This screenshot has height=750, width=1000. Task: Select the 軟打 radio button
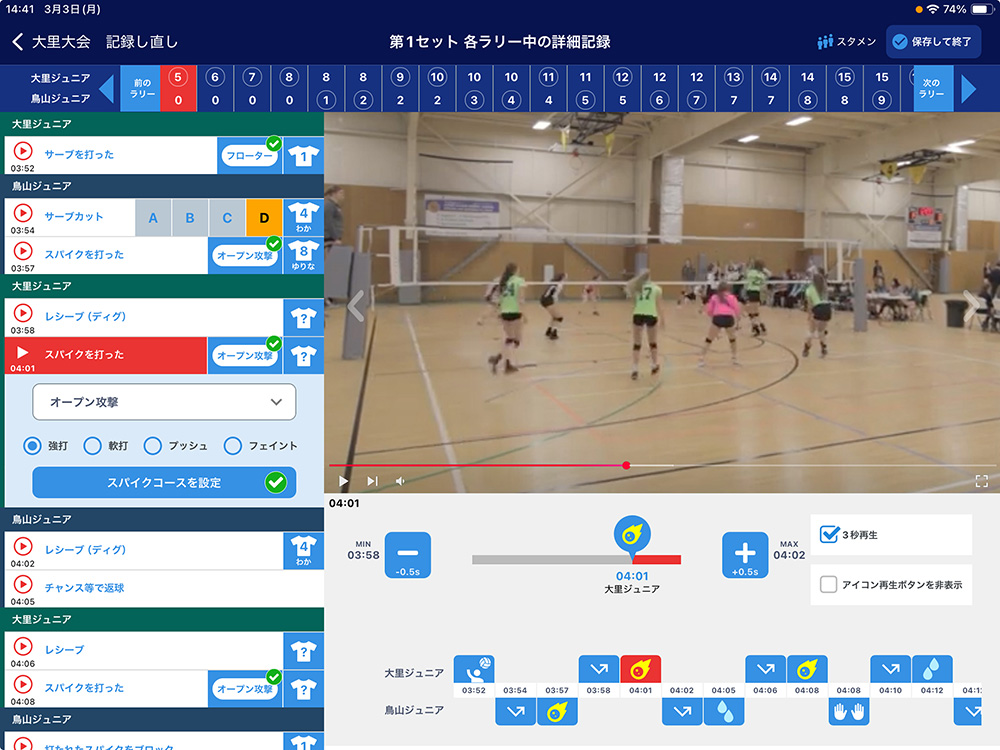pos(93,446)
